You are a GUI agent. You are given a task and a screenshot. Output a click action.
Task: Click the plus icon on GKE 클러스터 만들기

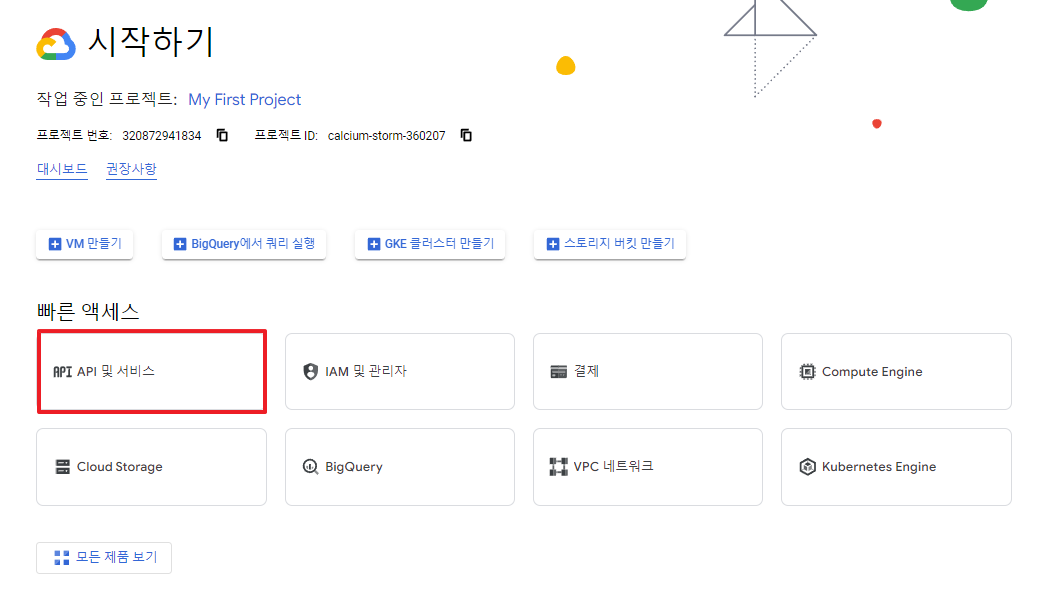(x=374, y=245)
